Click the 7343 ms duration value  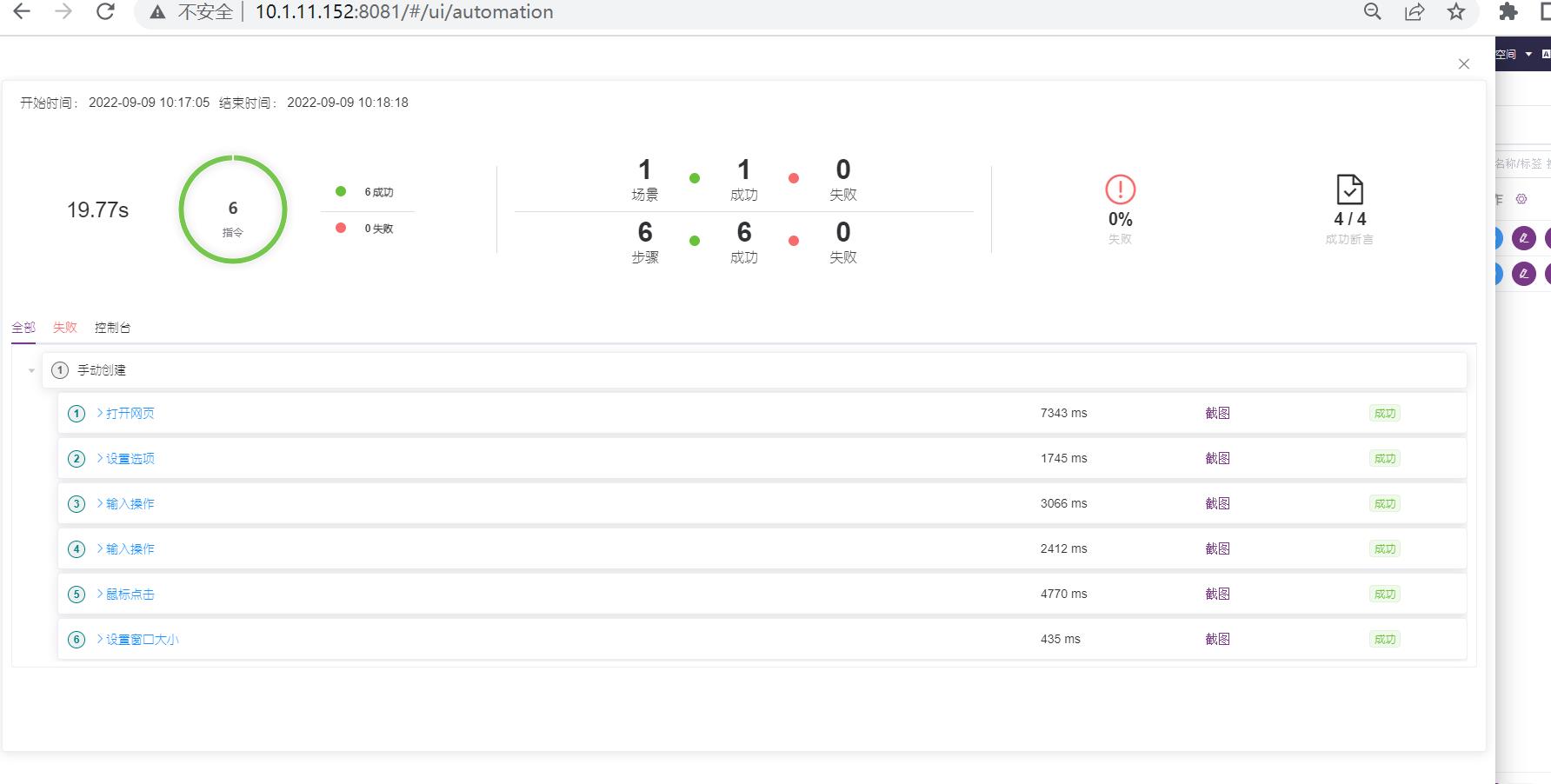coord(1063,413)
